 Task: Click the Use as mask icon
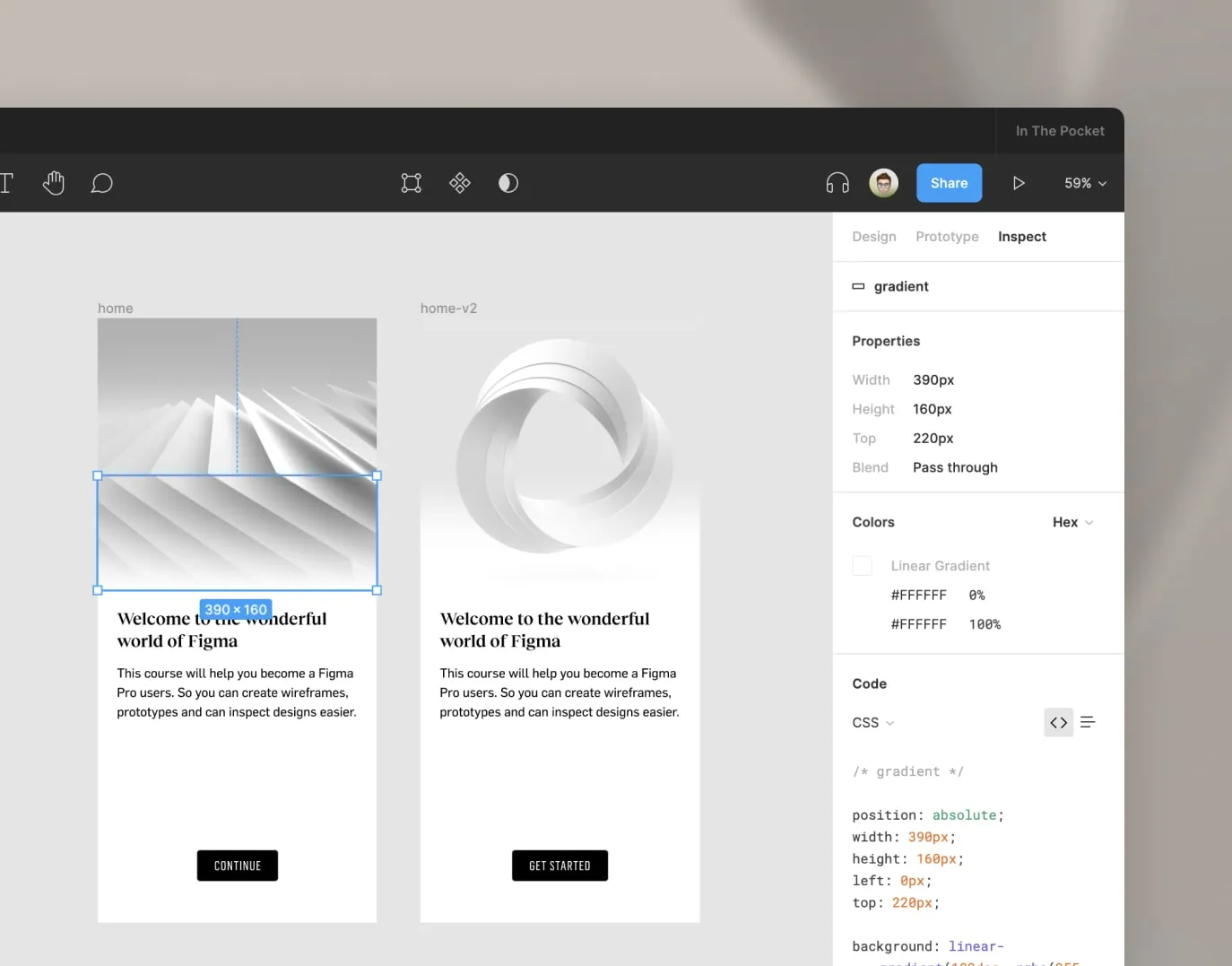pyautogui.click(x=508, y=183)
